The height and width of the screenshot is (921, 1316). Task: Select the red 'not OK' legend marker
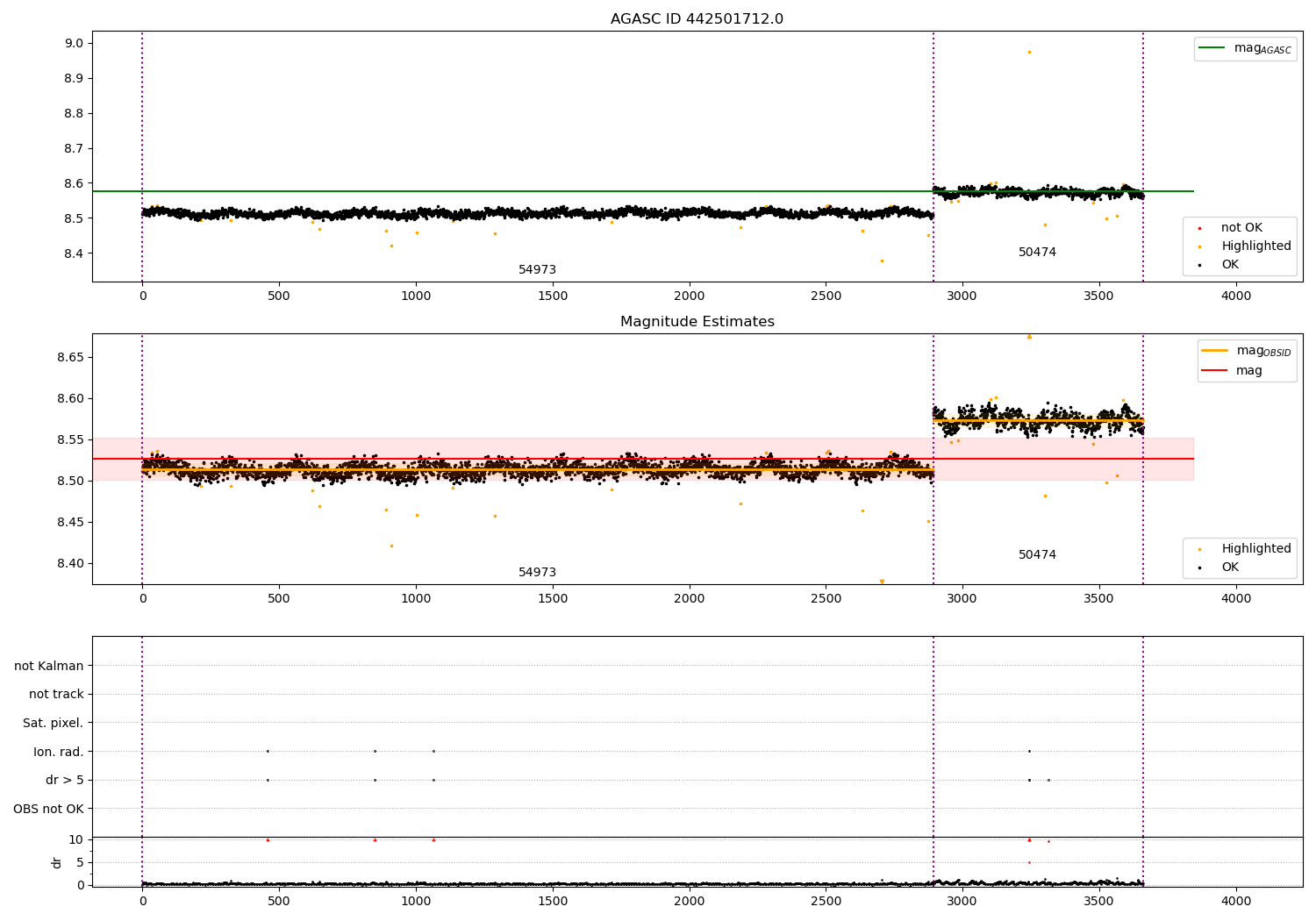[x=1200, y=228]
